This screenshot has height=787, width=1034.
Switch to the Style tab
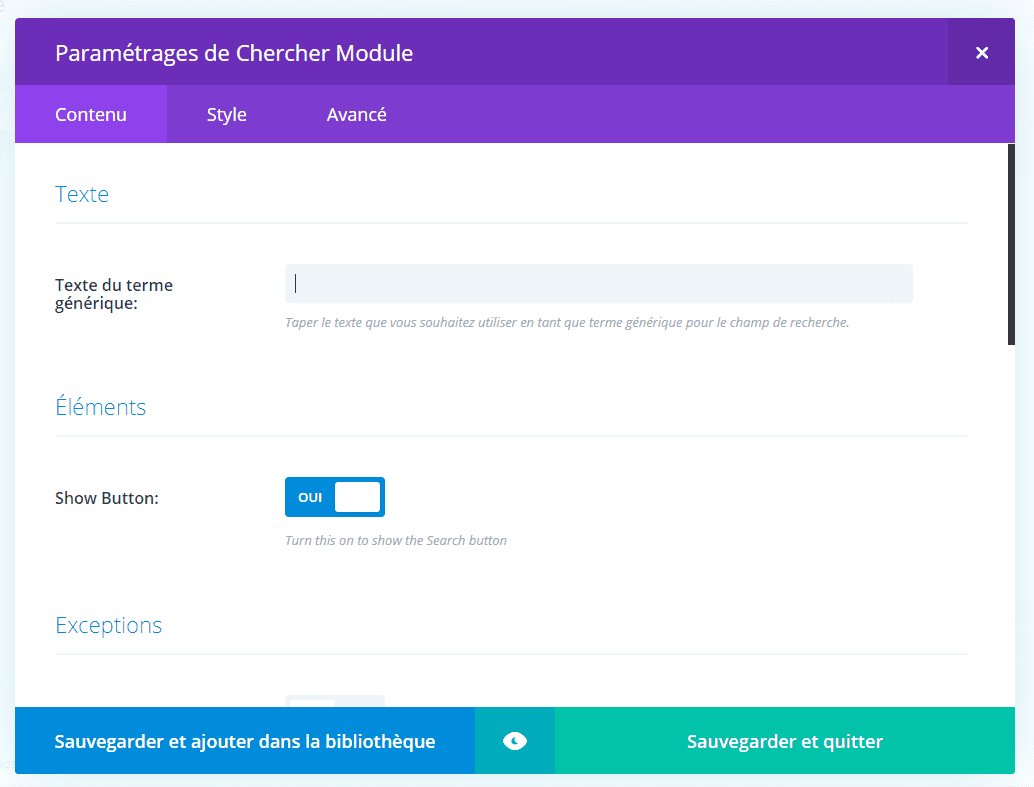coord(226,114)
